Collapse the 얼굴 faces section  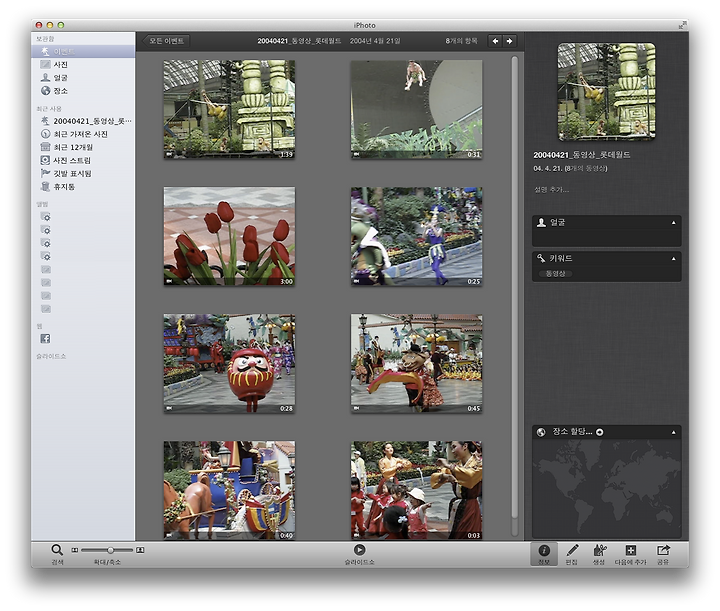coord(674,223)
